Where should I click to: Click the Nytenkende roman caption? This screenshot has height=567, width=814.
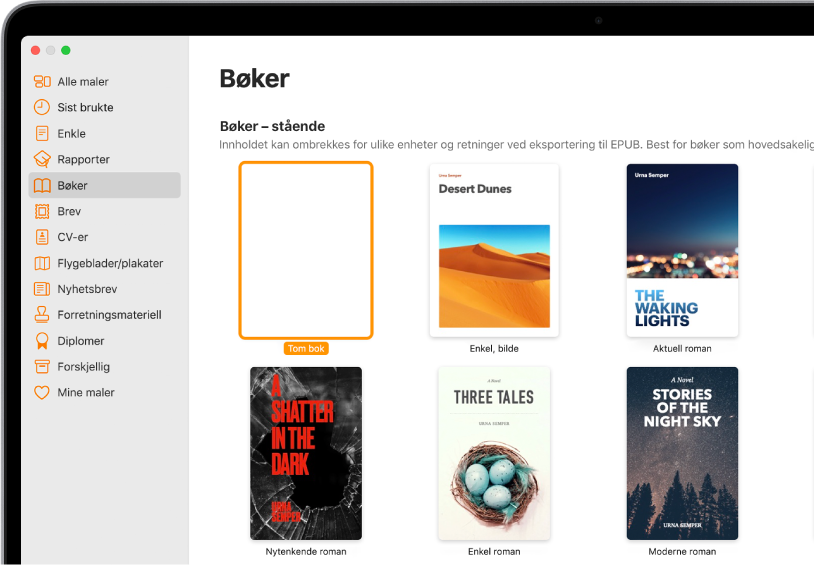coord(306,551)
